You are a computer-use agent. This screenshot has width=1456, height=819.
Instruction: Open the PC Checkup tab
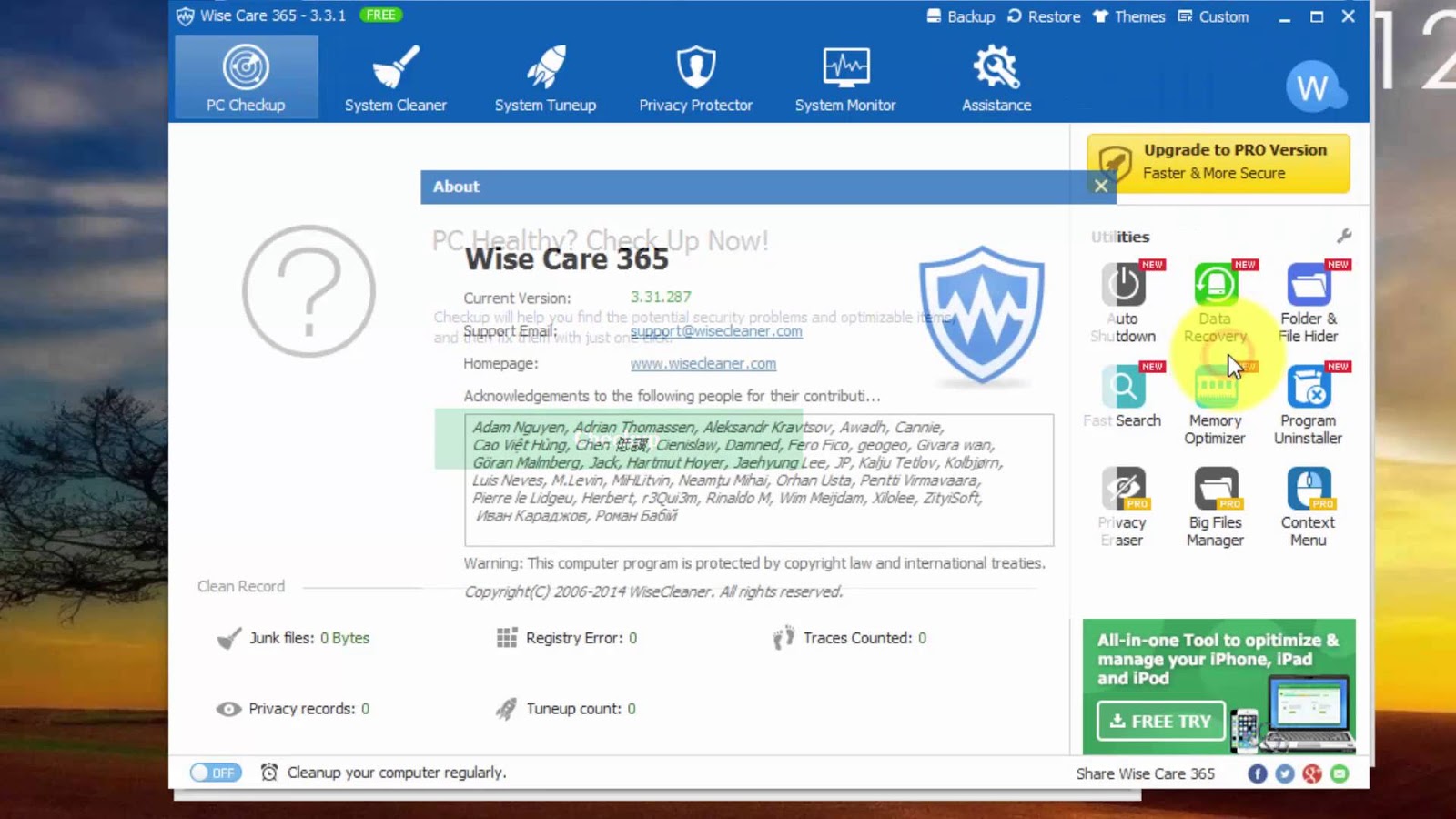coord(246,77)
